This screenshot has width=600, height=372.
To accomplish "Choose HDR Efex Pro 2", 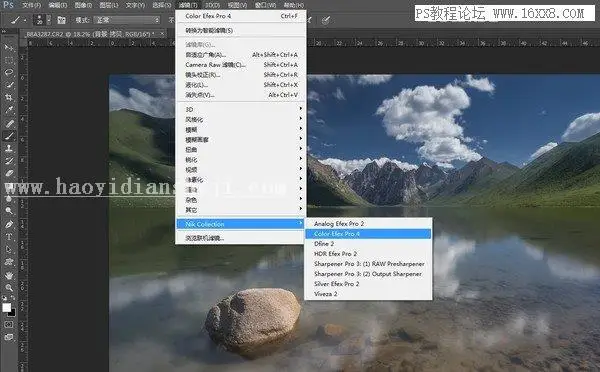I will tap(368, 253).
